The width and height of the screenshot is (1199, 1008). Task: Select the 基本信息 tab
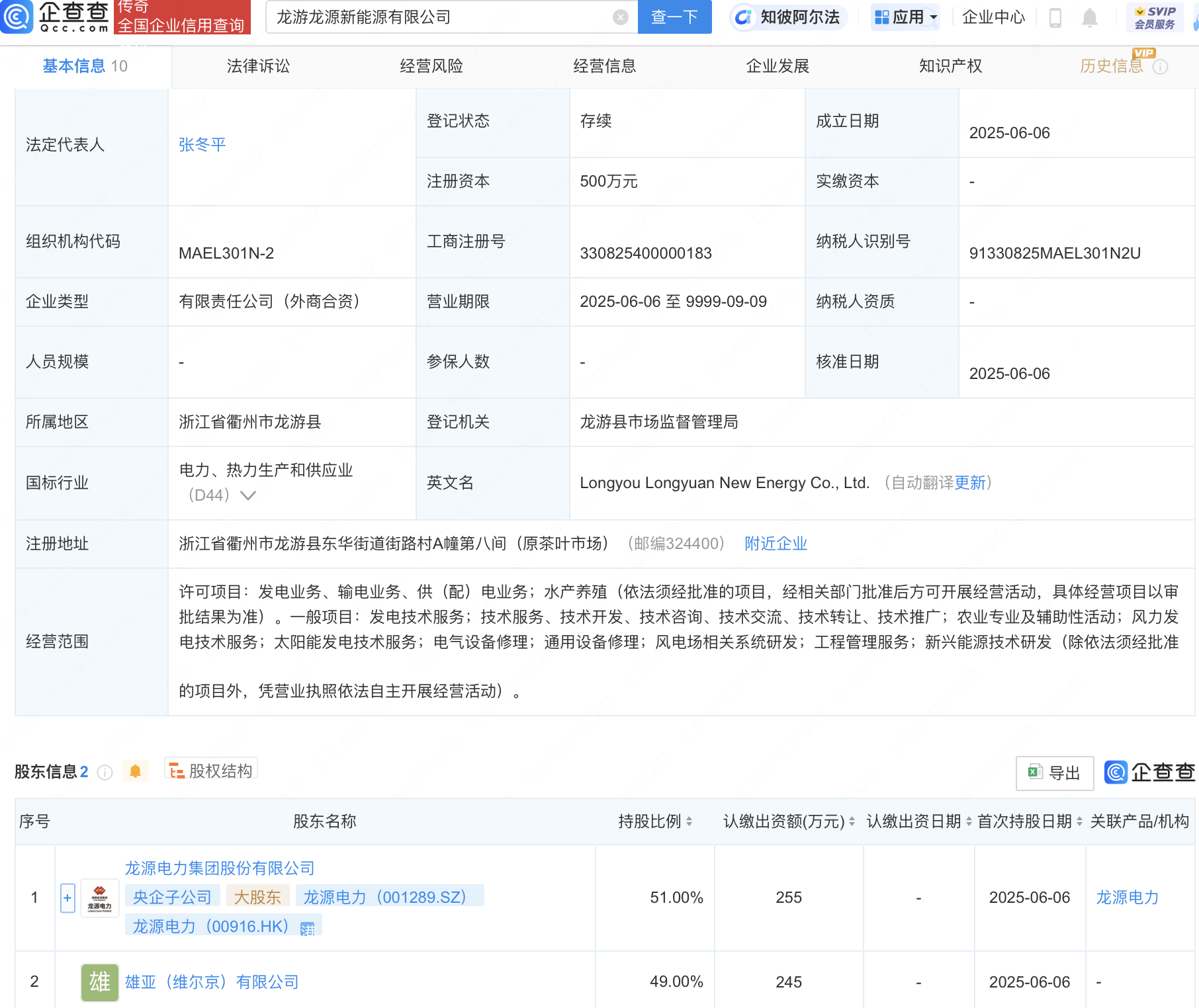click(85, 66)
